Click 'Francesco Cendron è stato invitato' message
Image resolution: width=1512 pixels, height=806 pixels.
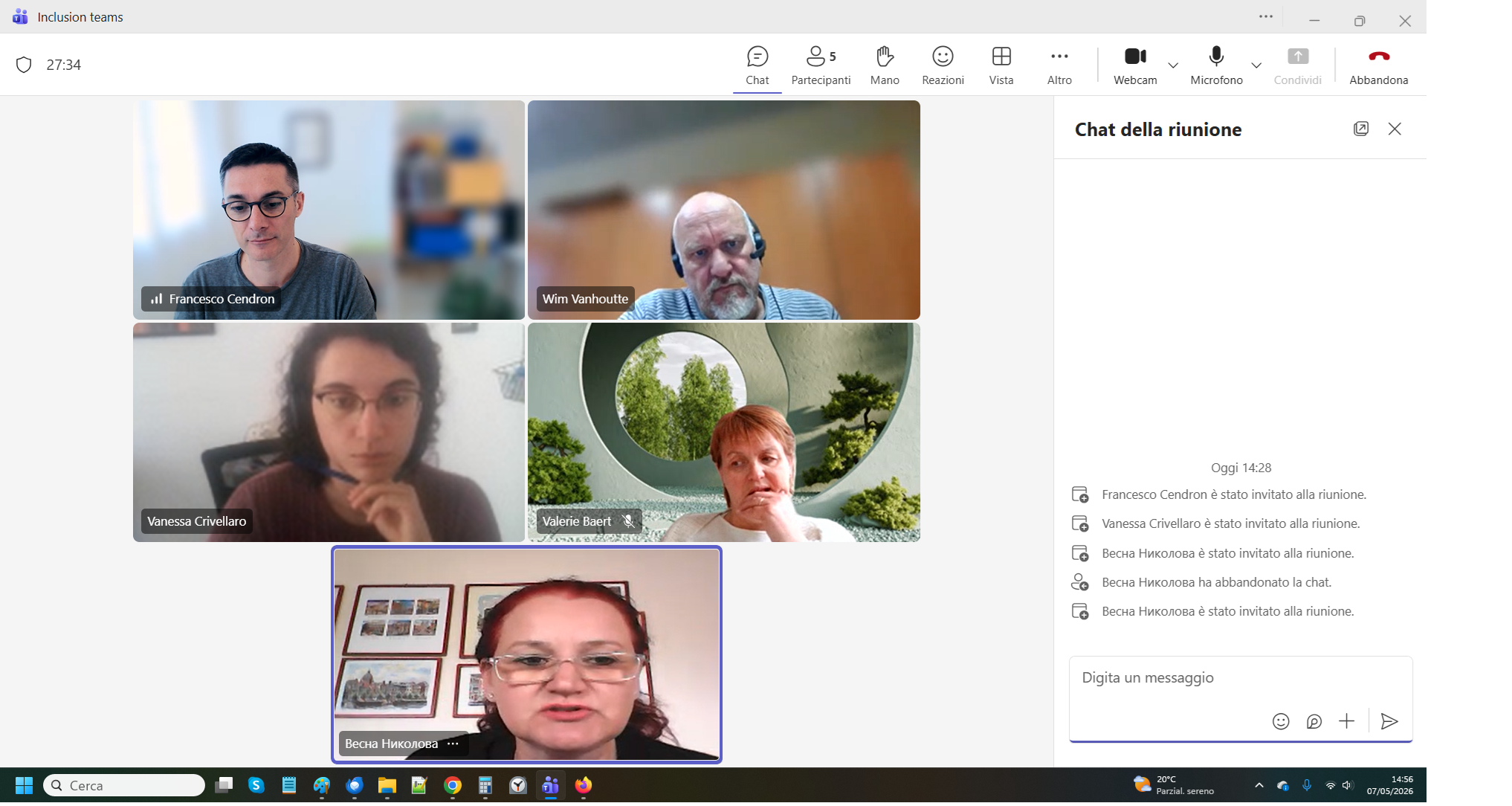point(1234,494)
